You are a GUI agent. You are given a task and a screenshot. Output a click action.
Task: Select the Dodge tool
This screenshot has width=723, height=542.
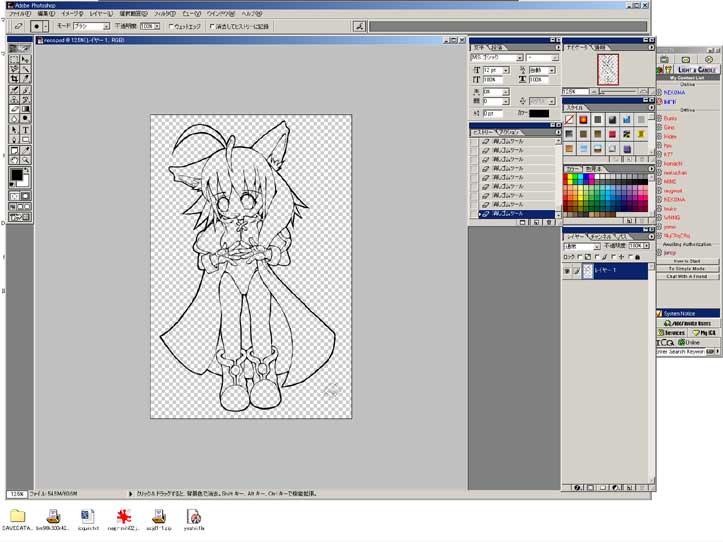click(25, 119)
